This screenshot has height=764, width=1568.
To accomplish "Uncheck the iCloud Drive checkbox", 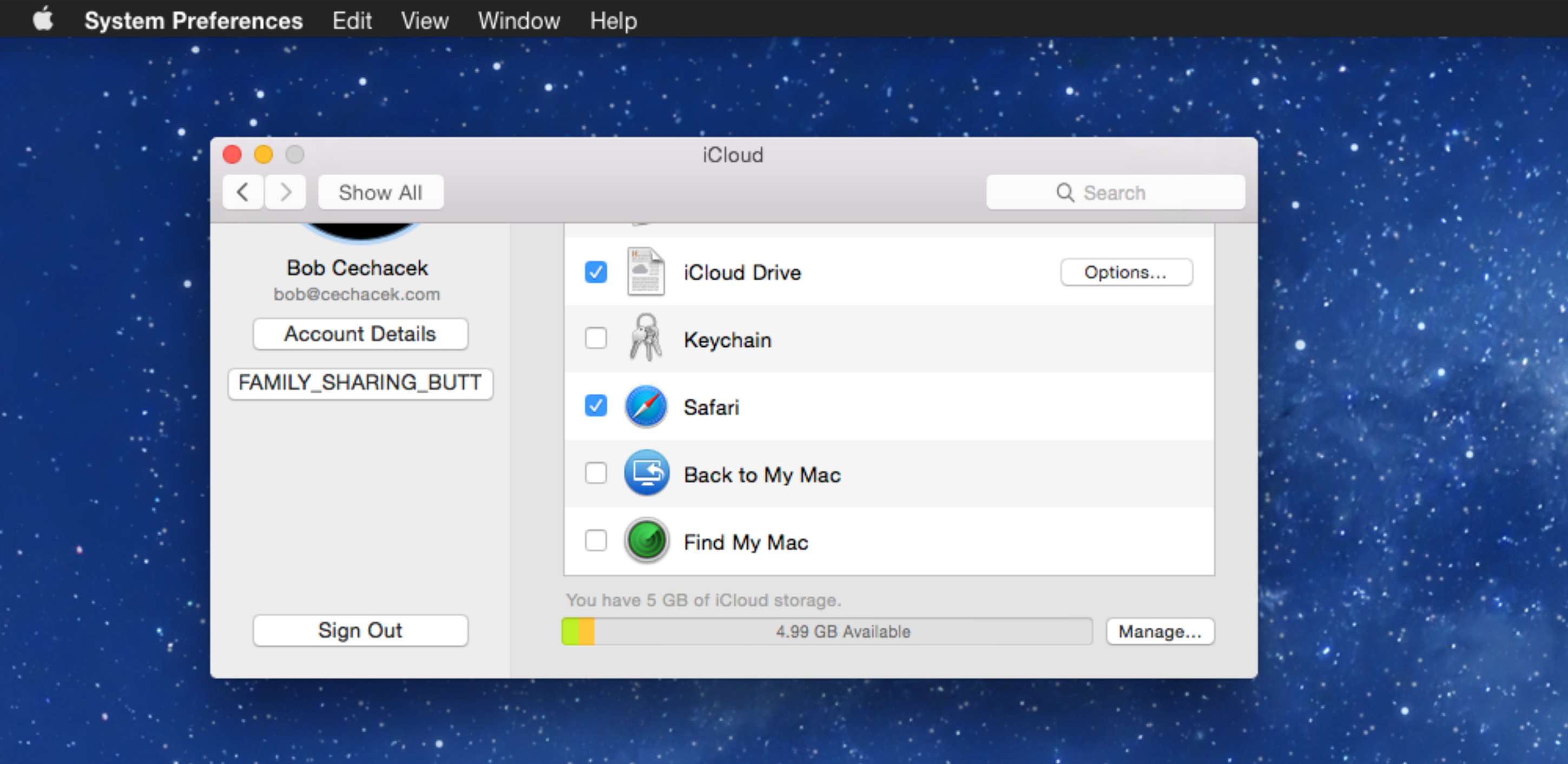I will click(595, 272).
